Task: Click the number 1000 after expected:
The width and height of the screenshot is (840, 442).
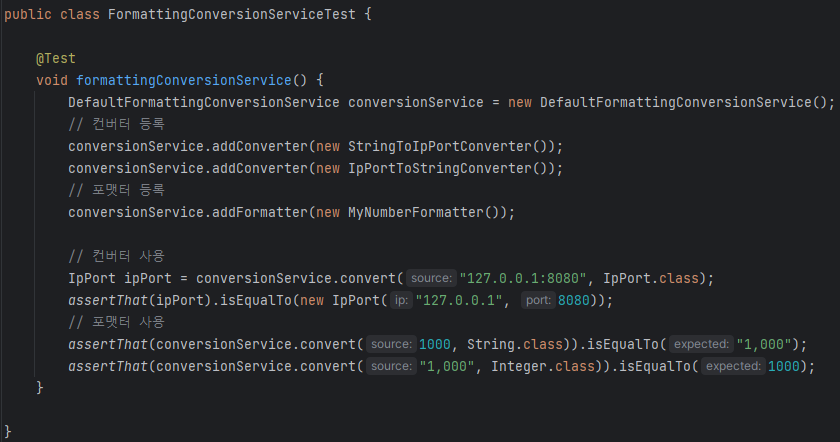Action: click(784, 366)
